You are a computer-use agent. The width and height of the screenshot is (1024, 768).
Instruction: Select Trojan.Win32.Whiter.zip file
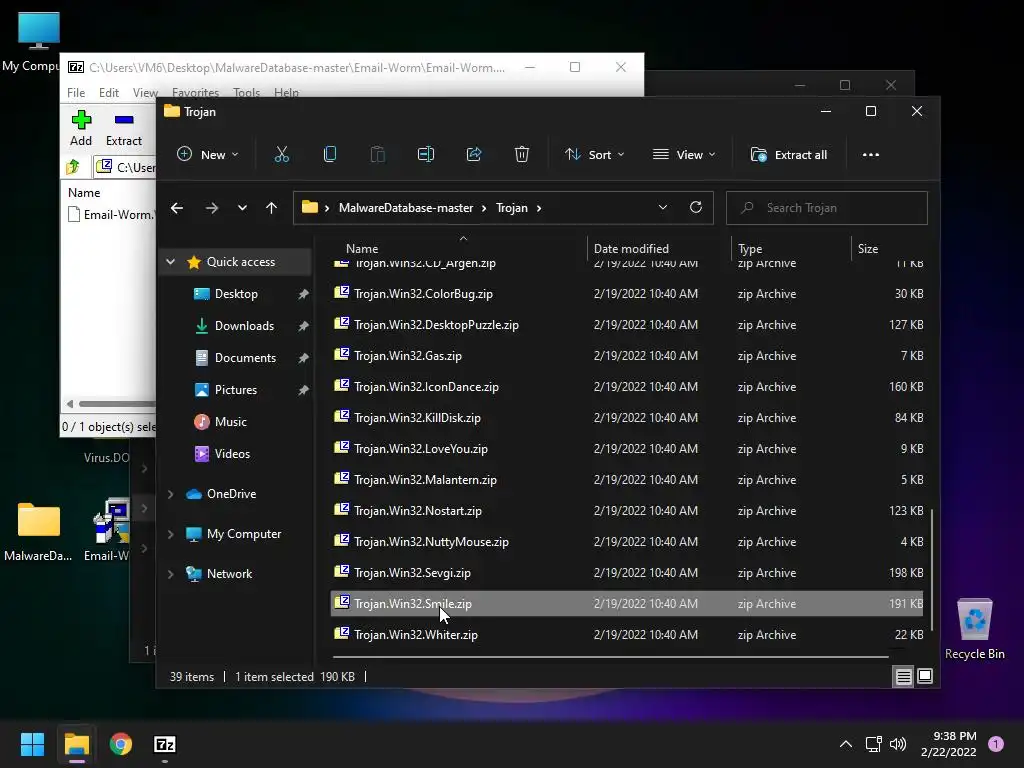(627, 635)
